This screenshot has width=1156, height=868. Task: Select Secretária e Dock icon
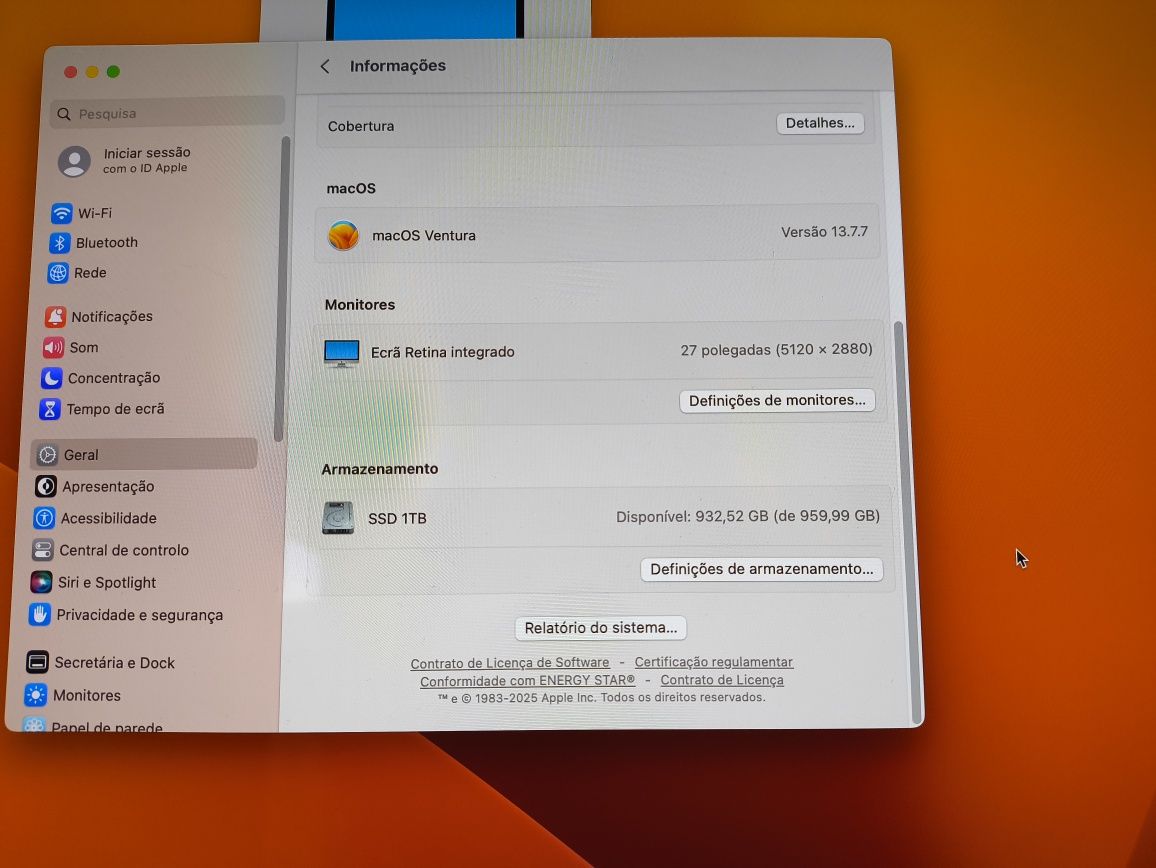[38, 662]
